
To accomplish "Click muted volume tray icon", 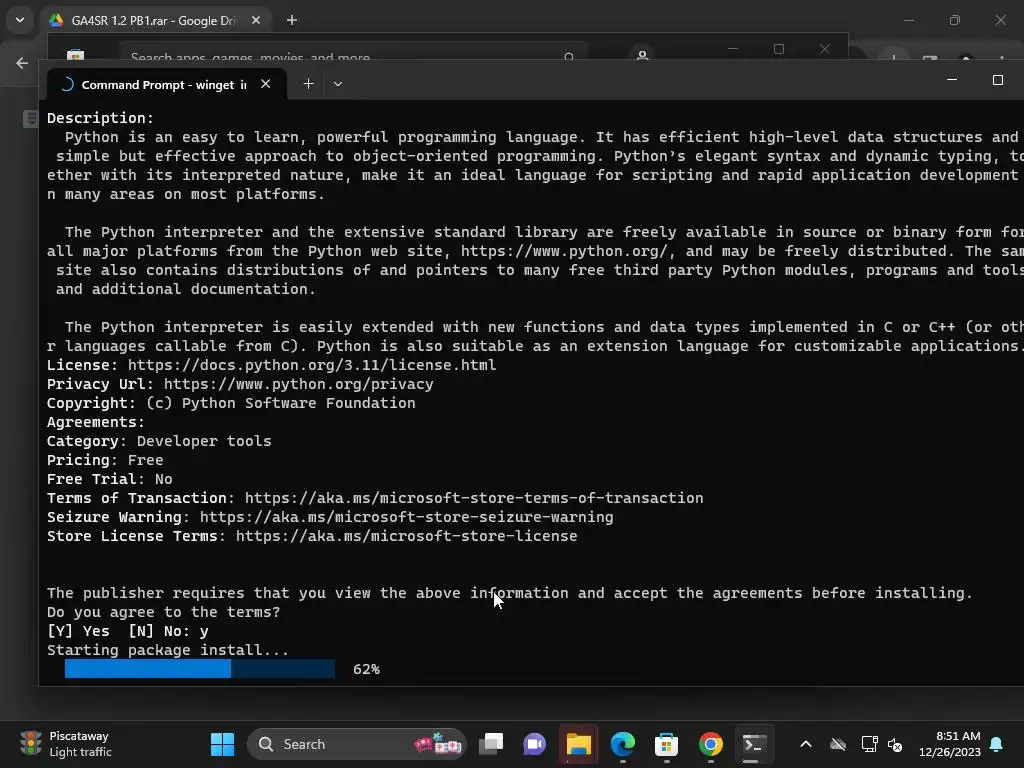I will point(895,744).
